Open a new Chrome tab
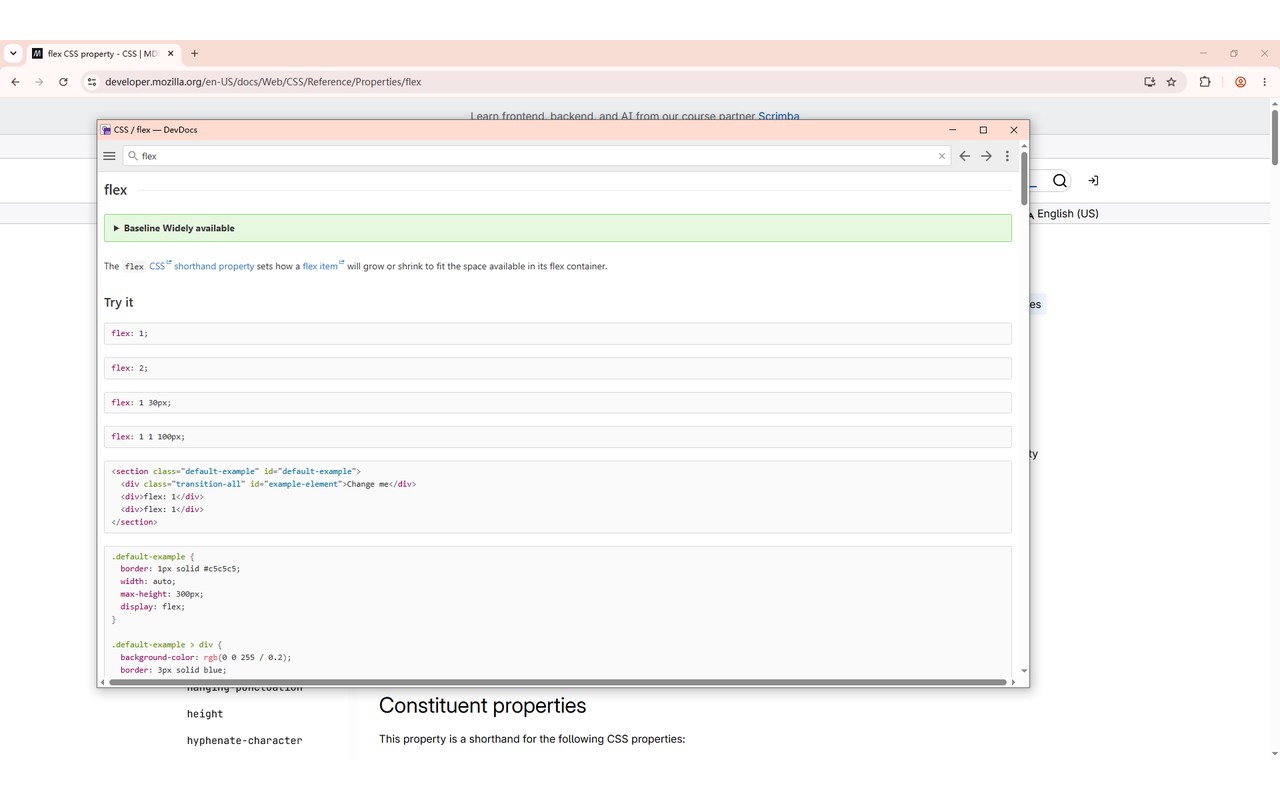 pyautogui.click(x=194, y=53)
